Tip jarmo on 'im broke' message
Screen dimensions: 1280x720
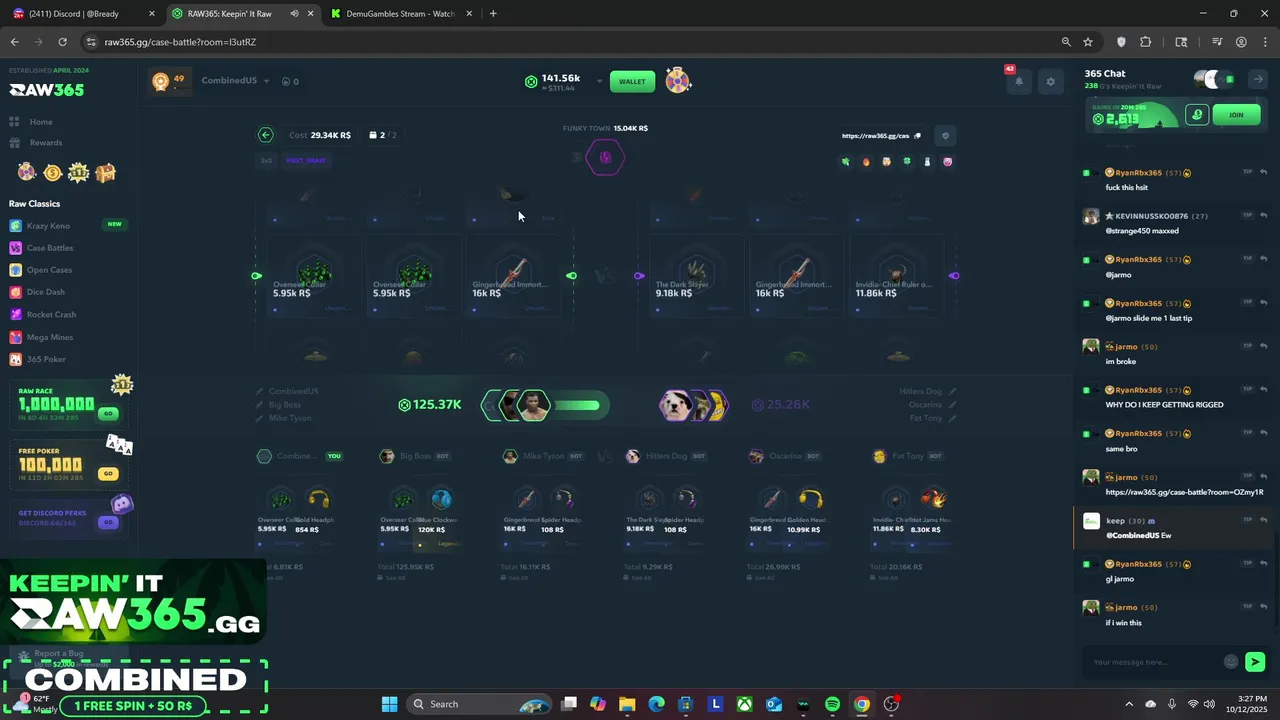pos(1247,346)
